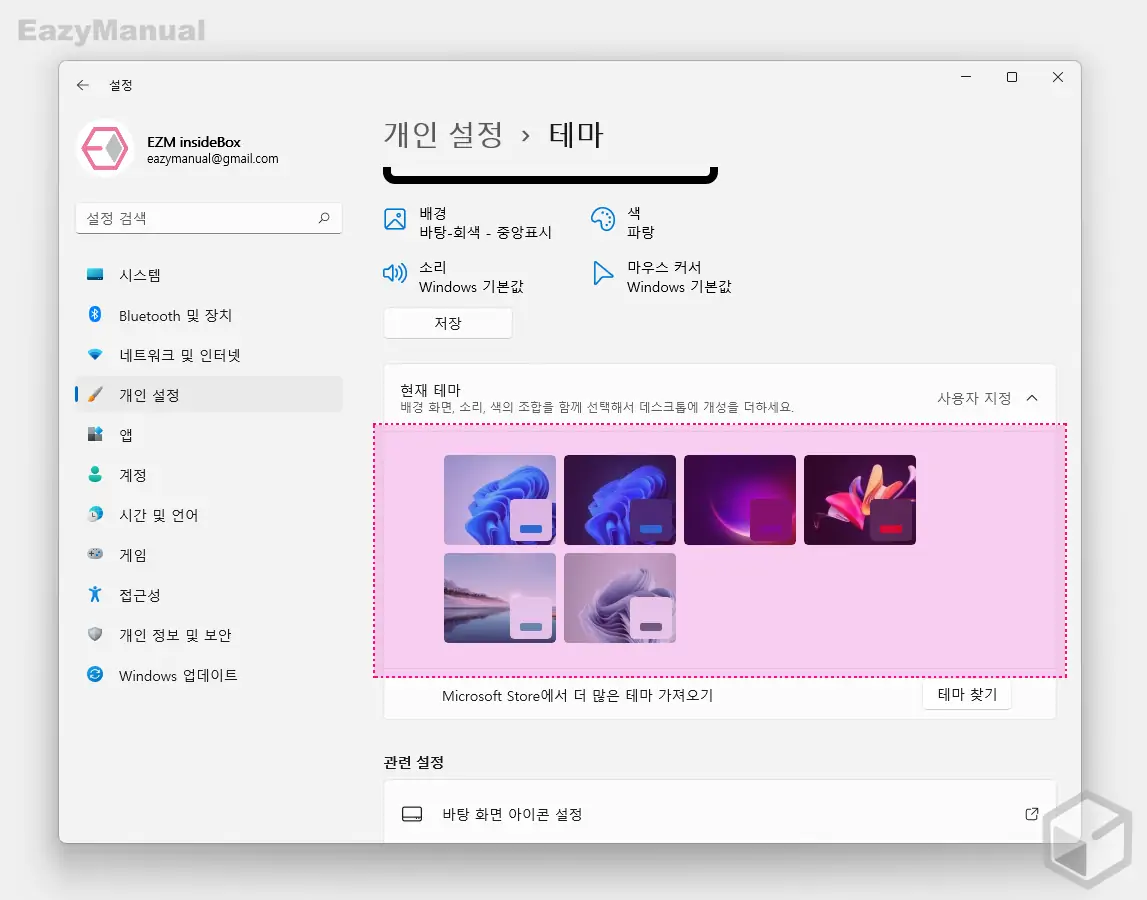
Task: Open 마우스 커서 Windows 기본값 setting
Action: (x=662, y=277)
